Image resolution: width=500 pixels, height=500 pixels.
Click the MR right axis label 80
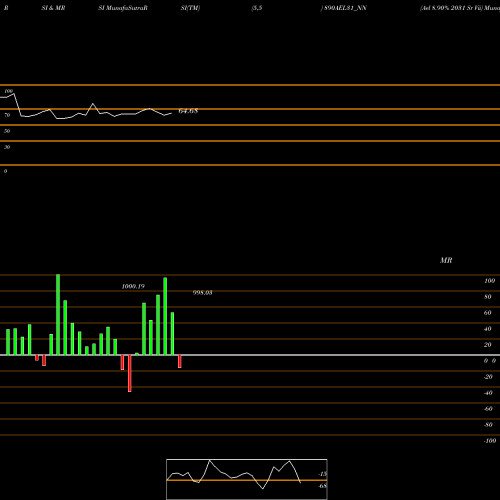tap(488, 297)
